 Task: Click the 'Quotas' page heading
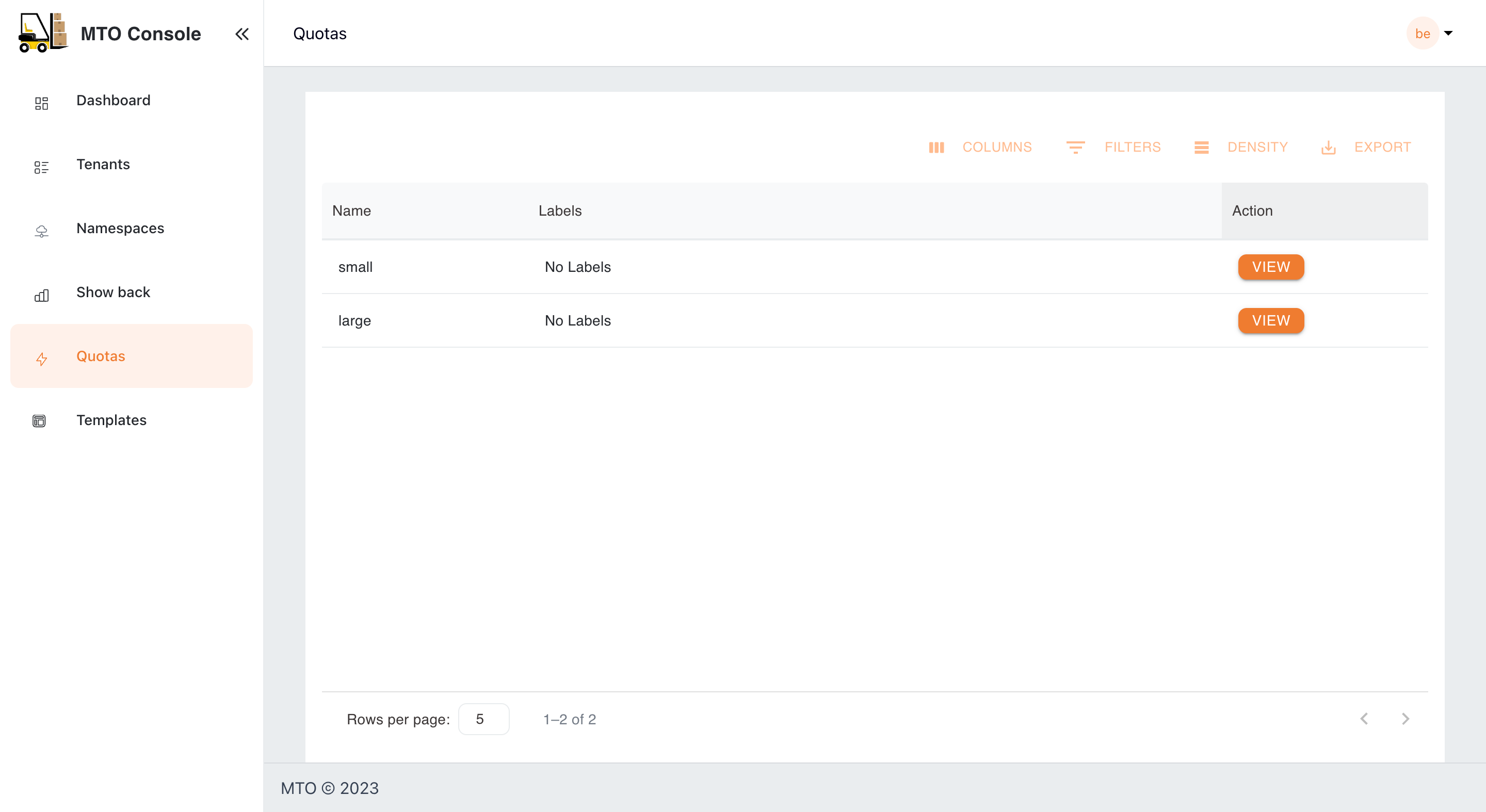point(319,34)
